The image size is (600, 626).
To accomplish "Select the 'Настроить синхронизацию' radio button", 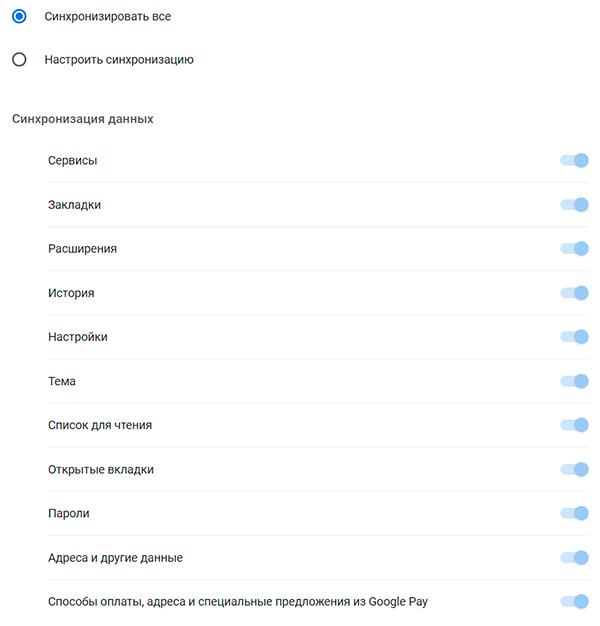I will tap(19, 59).
